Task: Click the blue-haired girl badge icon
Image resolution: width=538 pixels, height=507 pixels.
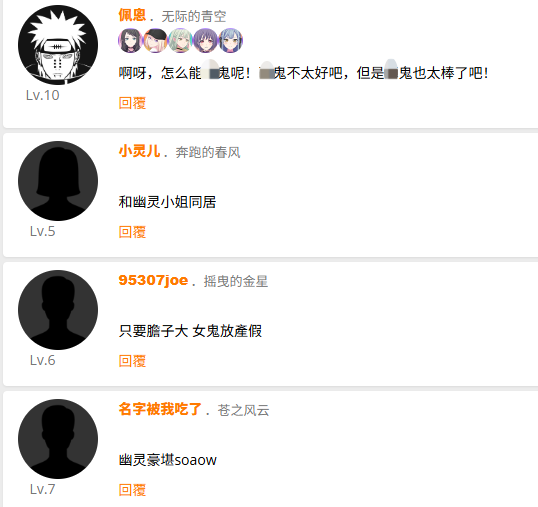Action: [x=231, y=40]
